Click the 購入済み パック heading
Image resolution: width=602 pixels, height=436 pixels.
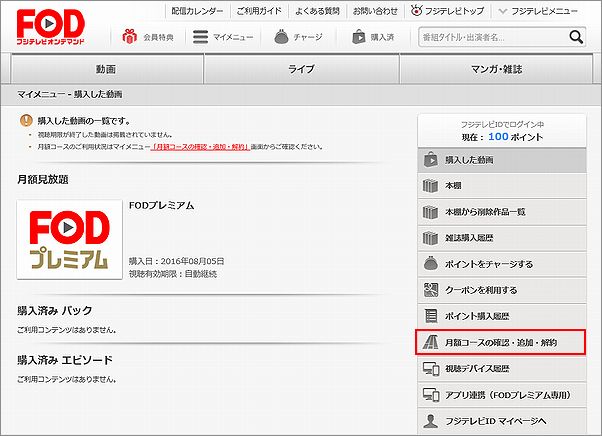pyautogui.click(x=55, y=310)
